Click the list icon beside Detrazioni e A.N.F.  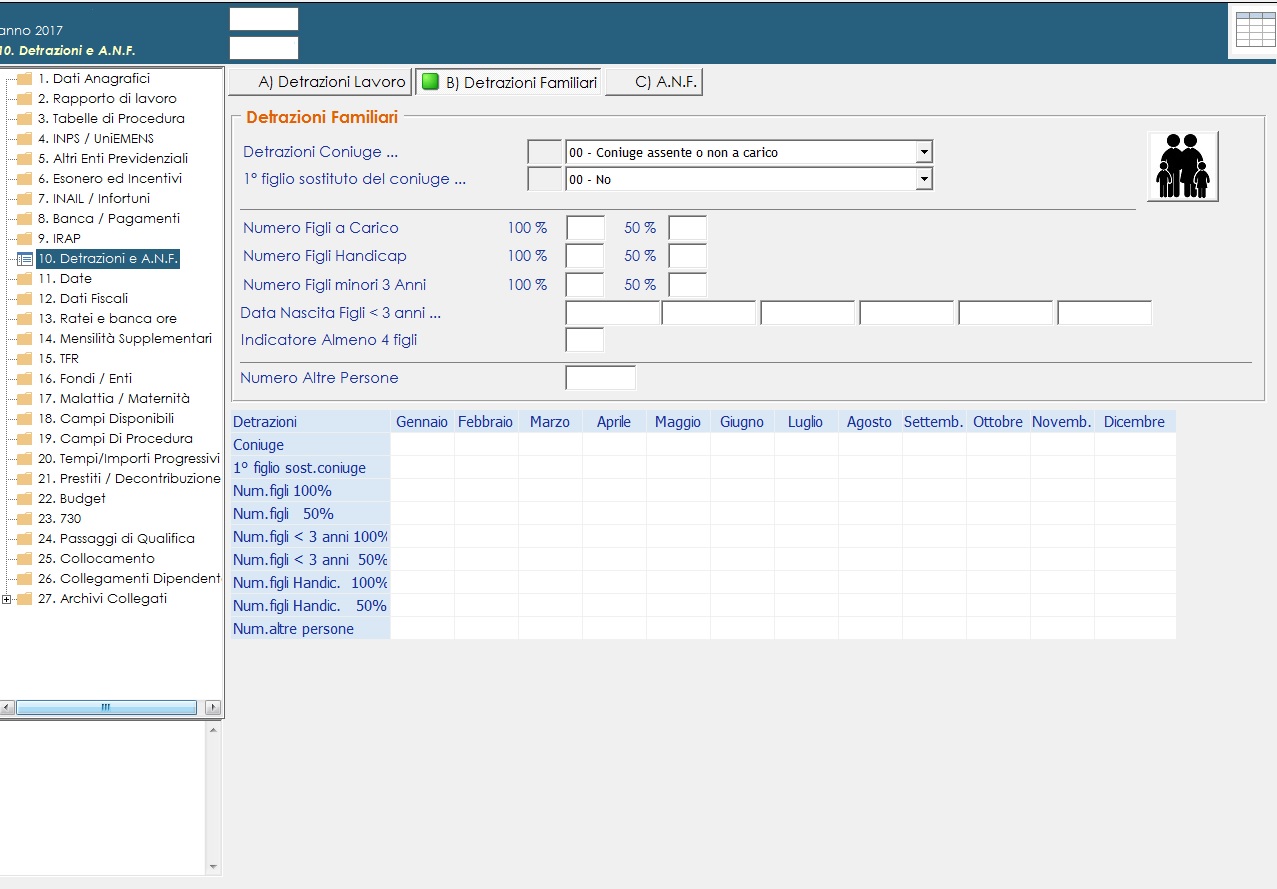(x=24, y=259)
